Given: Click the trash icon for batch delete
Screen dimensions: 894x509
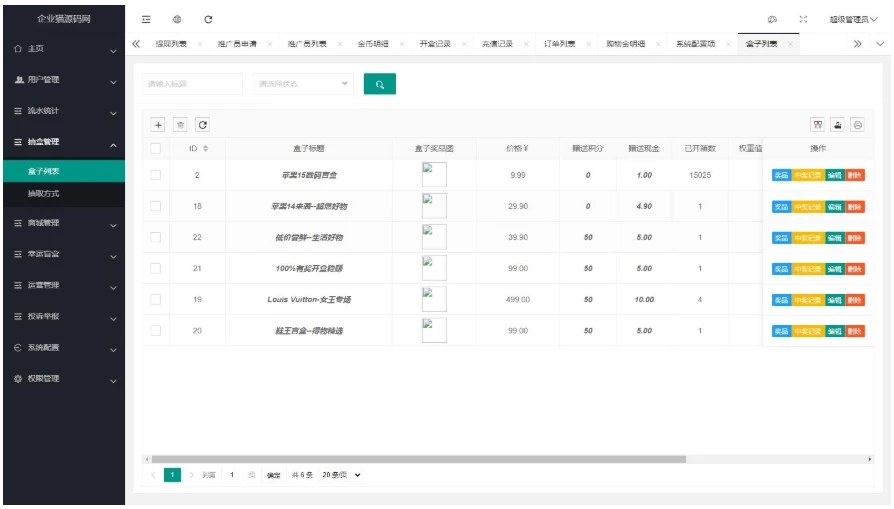Looking at the screenshot, I should [x=180, y=125].
